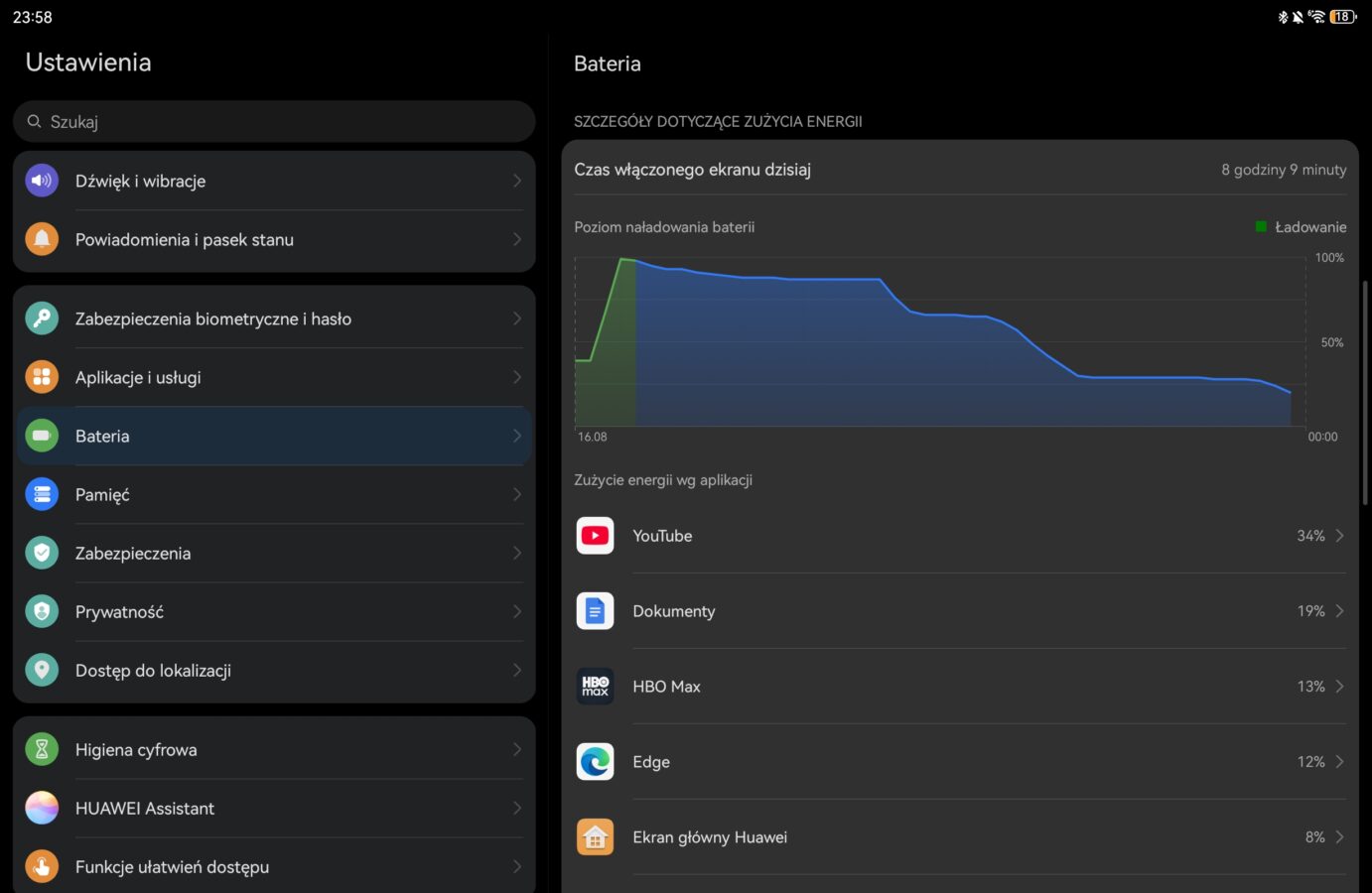This screenshot has height=893, width=1372.
Task: Click the Dokumenty app icon
Action: click(596, 611)
